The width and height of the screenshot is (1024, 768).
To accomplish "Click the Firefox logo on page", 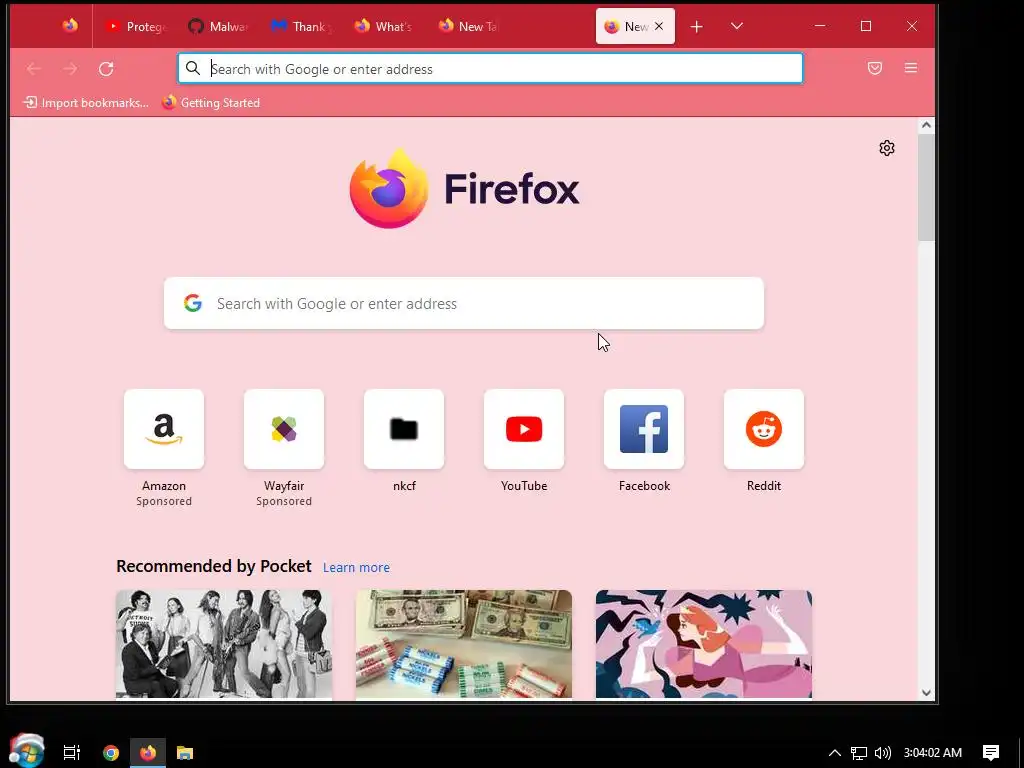I will pos(464,189).
